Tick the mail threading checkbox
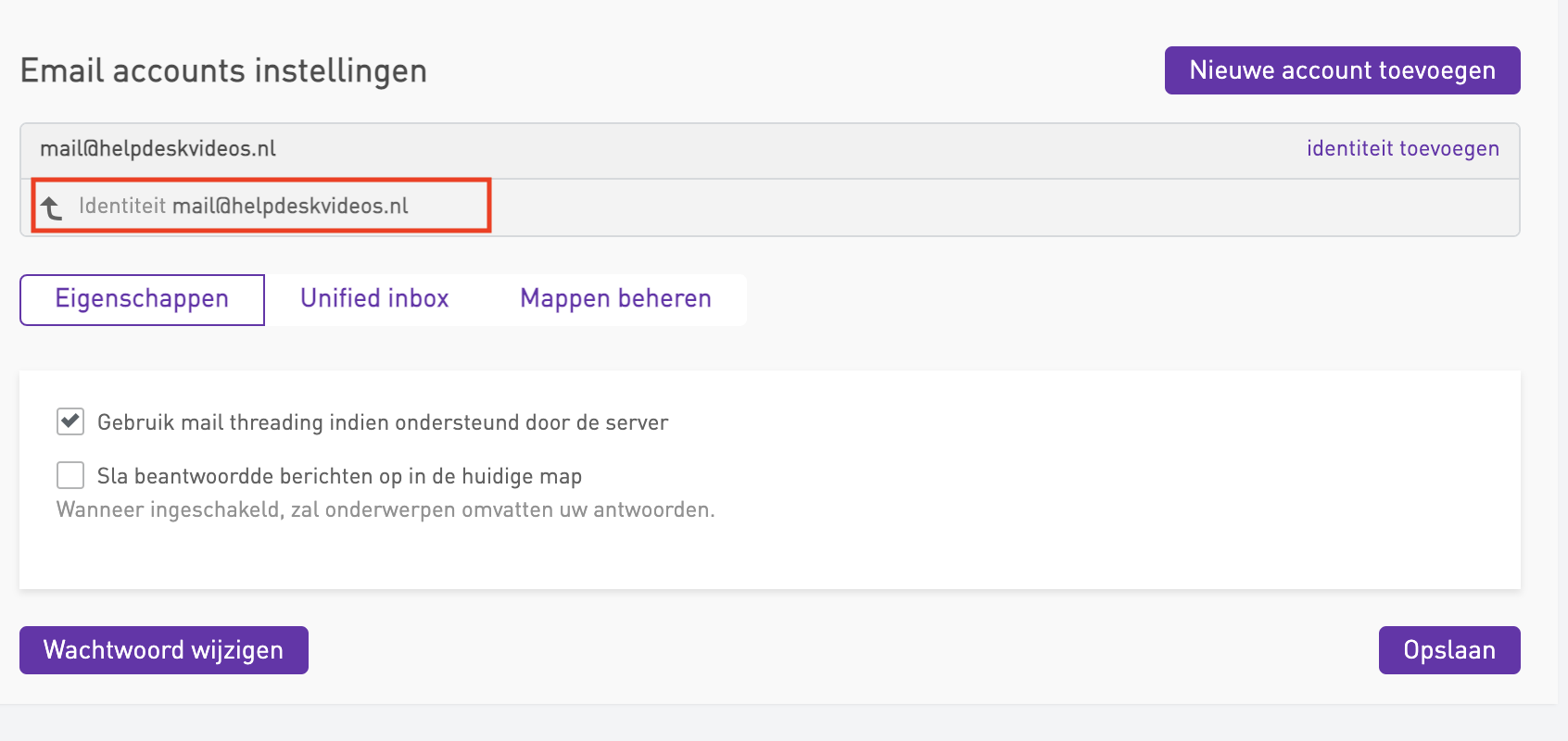The height and width of the screenshot is (741, 1568). click(x=70, y=421)
